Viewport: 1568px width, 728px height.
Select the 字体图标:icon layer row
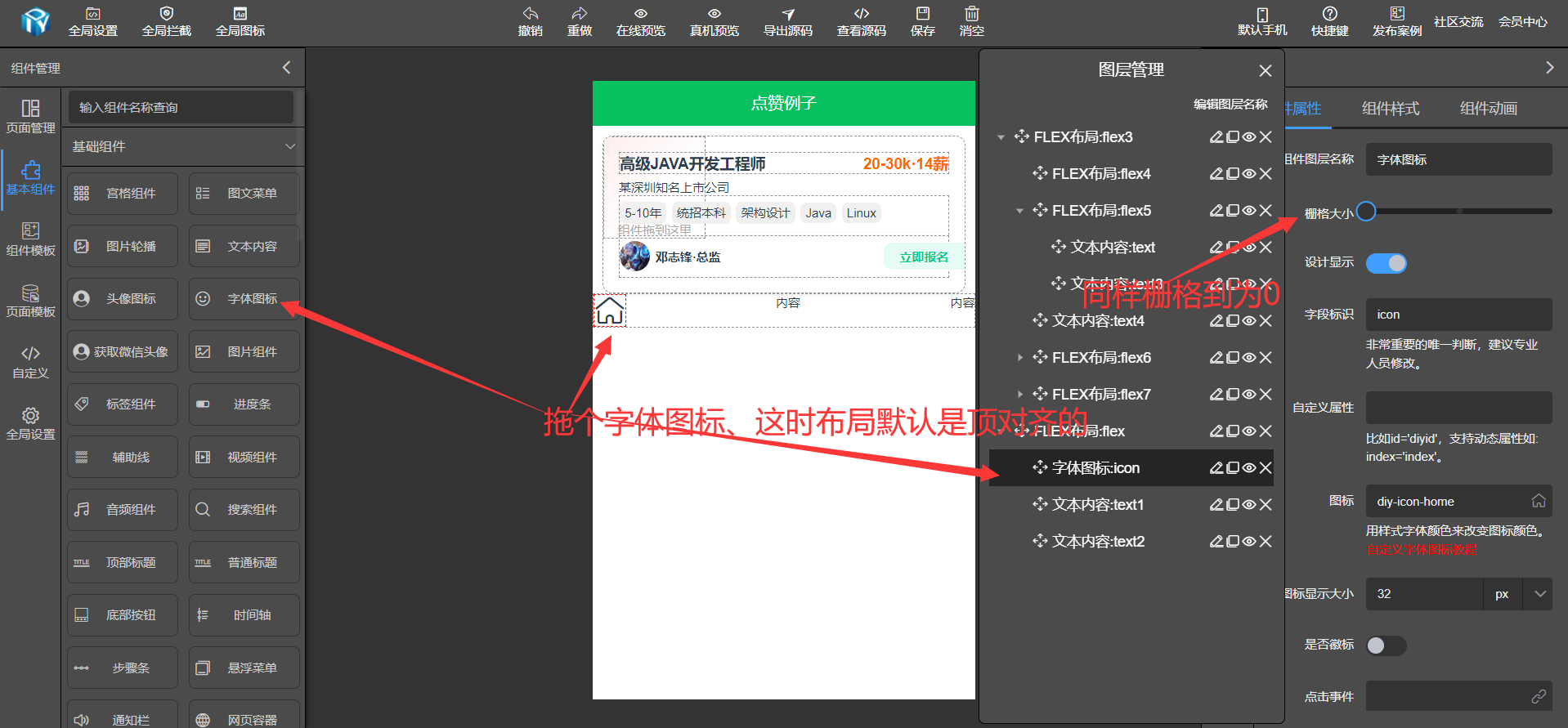click(x=1131, y=467)
